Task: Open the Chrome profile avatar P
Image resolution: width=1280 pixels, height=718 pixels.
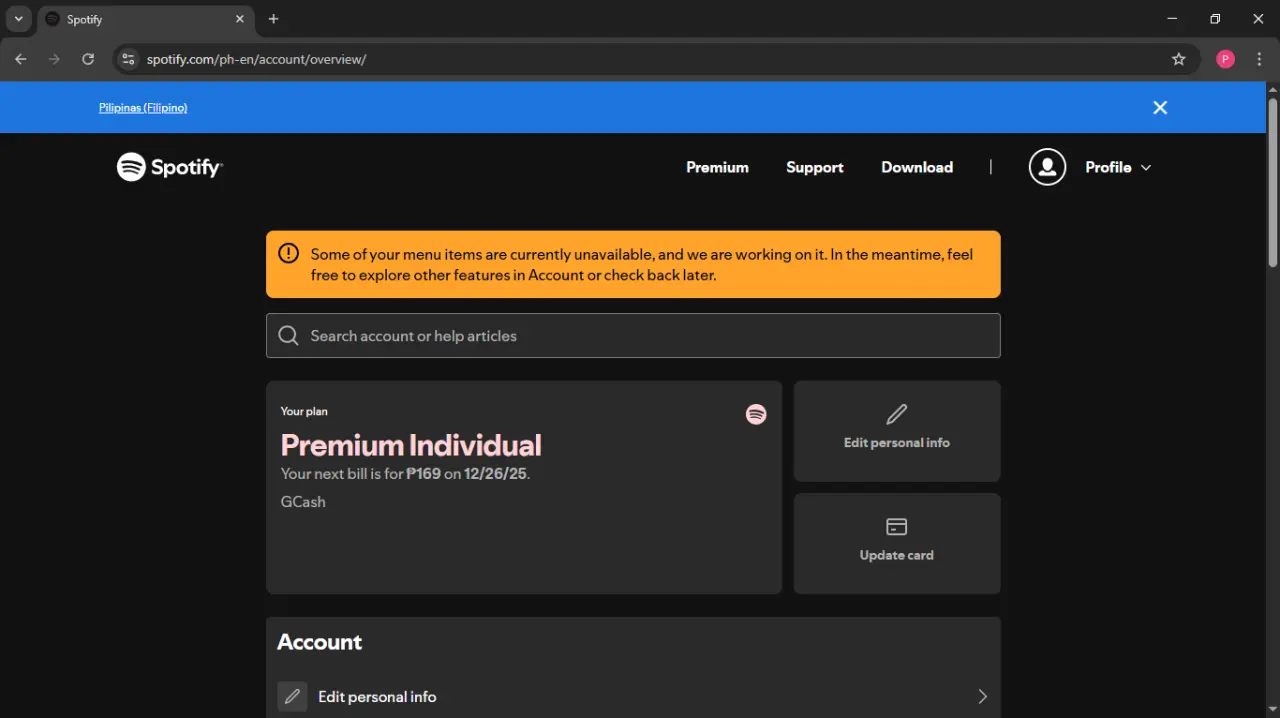Action: point(1225,59)
